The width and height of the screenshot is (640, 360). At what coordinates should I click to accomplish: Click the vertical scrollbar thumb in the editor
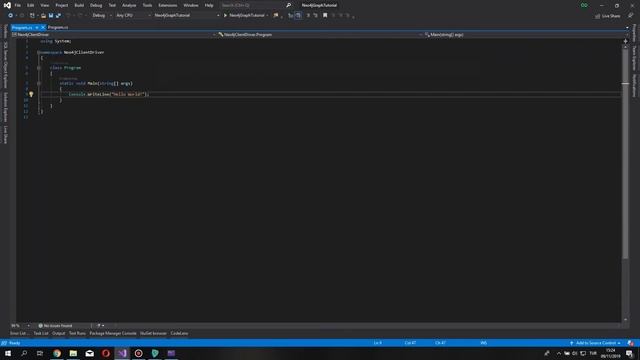[625, 153]
